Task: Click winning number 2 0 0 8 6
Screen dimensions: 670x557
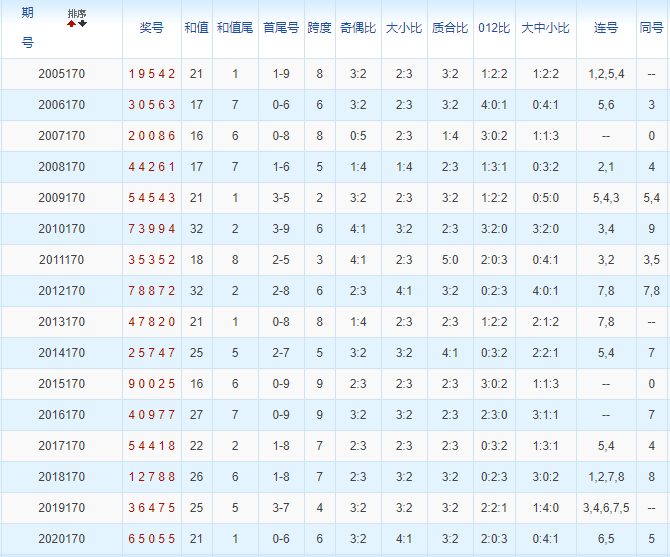Action: (152, 136)
